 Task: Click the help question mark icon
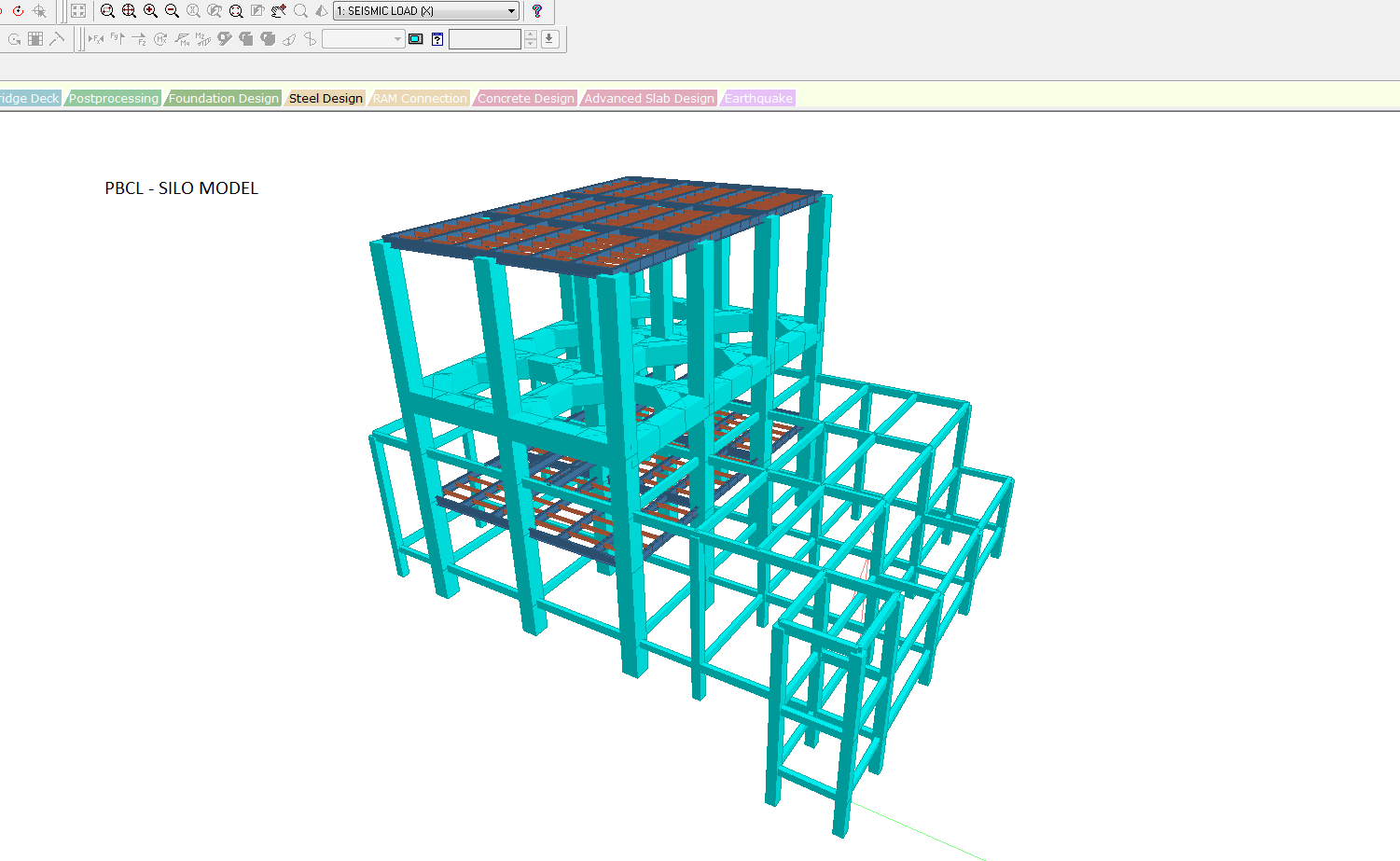tap(536, 11)
